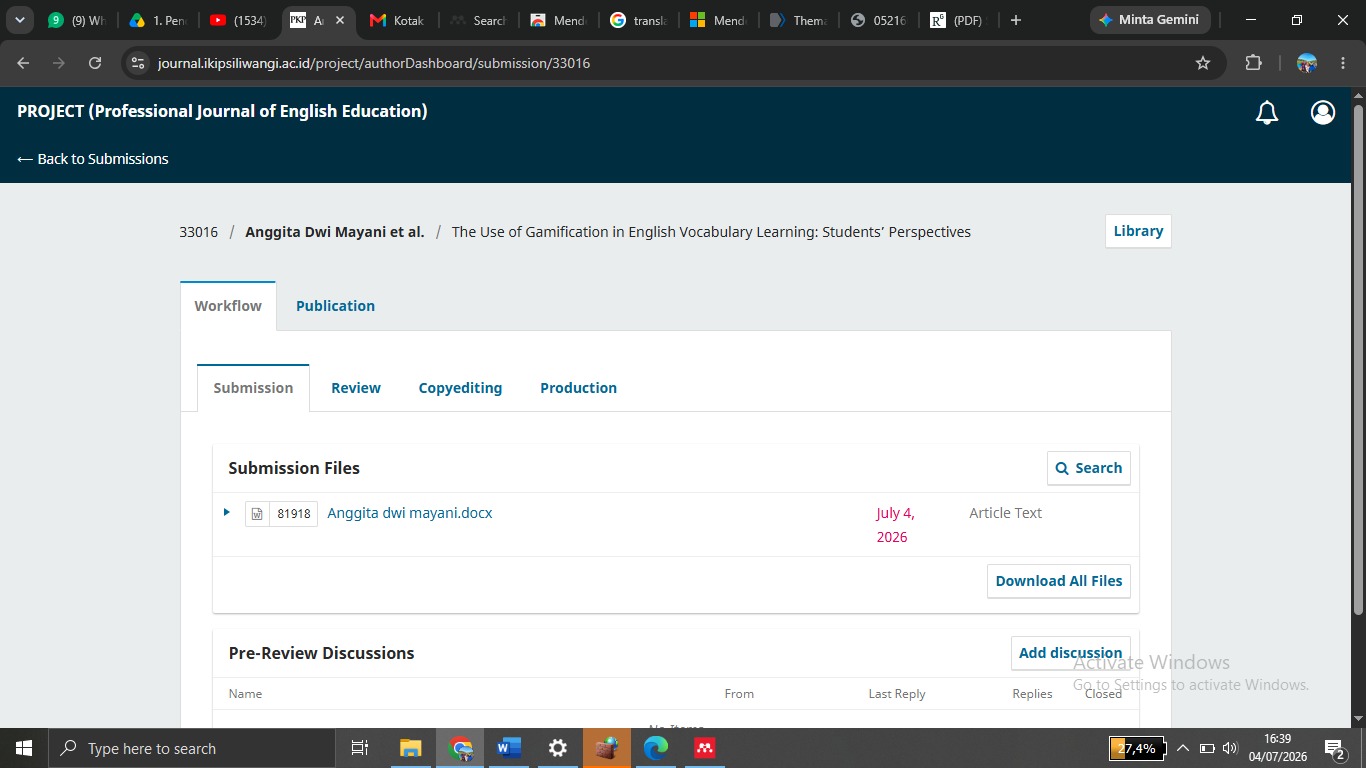Switch to the Thema browser tab

798,20
